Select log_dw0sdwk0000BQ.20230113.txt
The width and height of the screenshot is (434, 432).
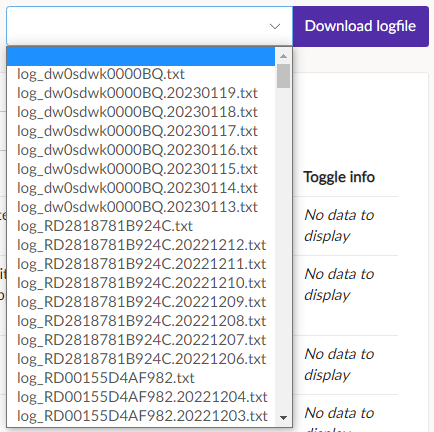point(141,207)
